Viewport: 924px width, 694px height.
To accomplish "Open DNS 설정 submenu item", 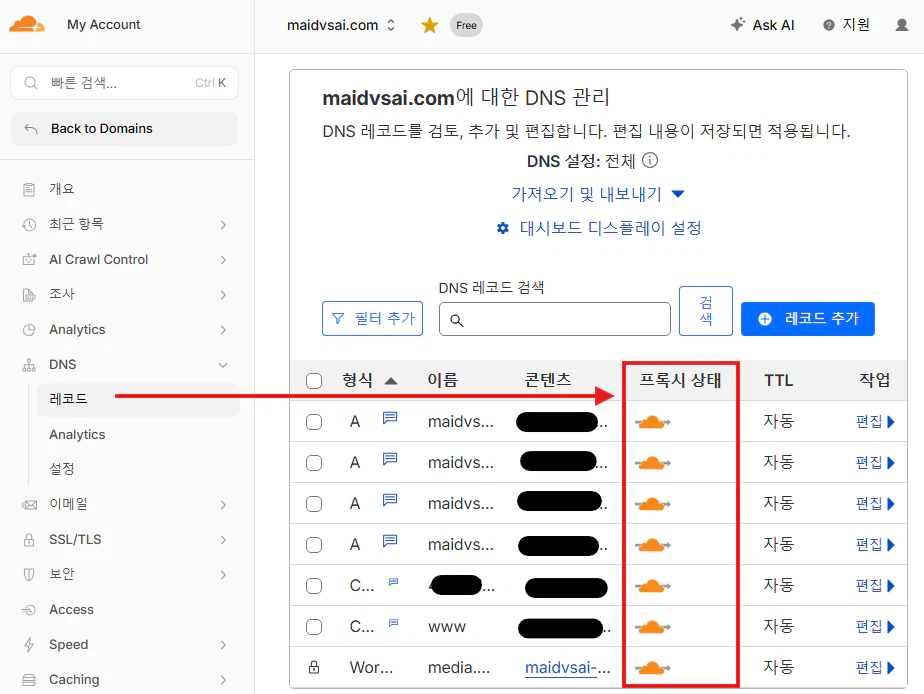I will click(x=62, y=469).
